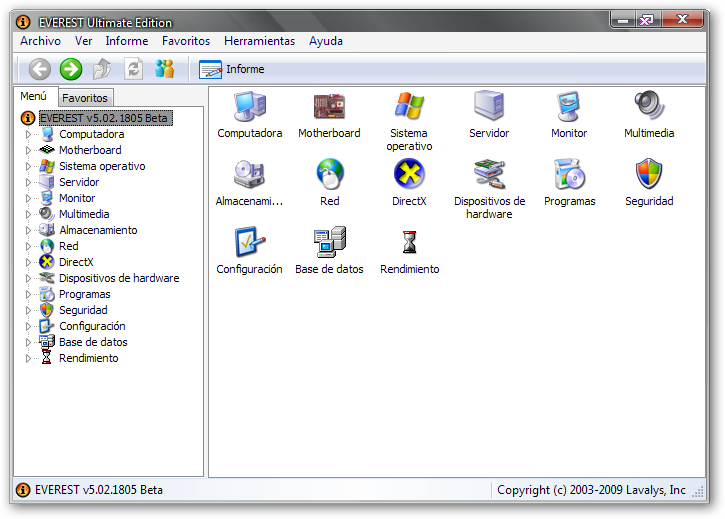This screenshot has height=519, width=725.
Task: Open Dispositivos de hardware icon in right pane
Action: click(489, 174)
